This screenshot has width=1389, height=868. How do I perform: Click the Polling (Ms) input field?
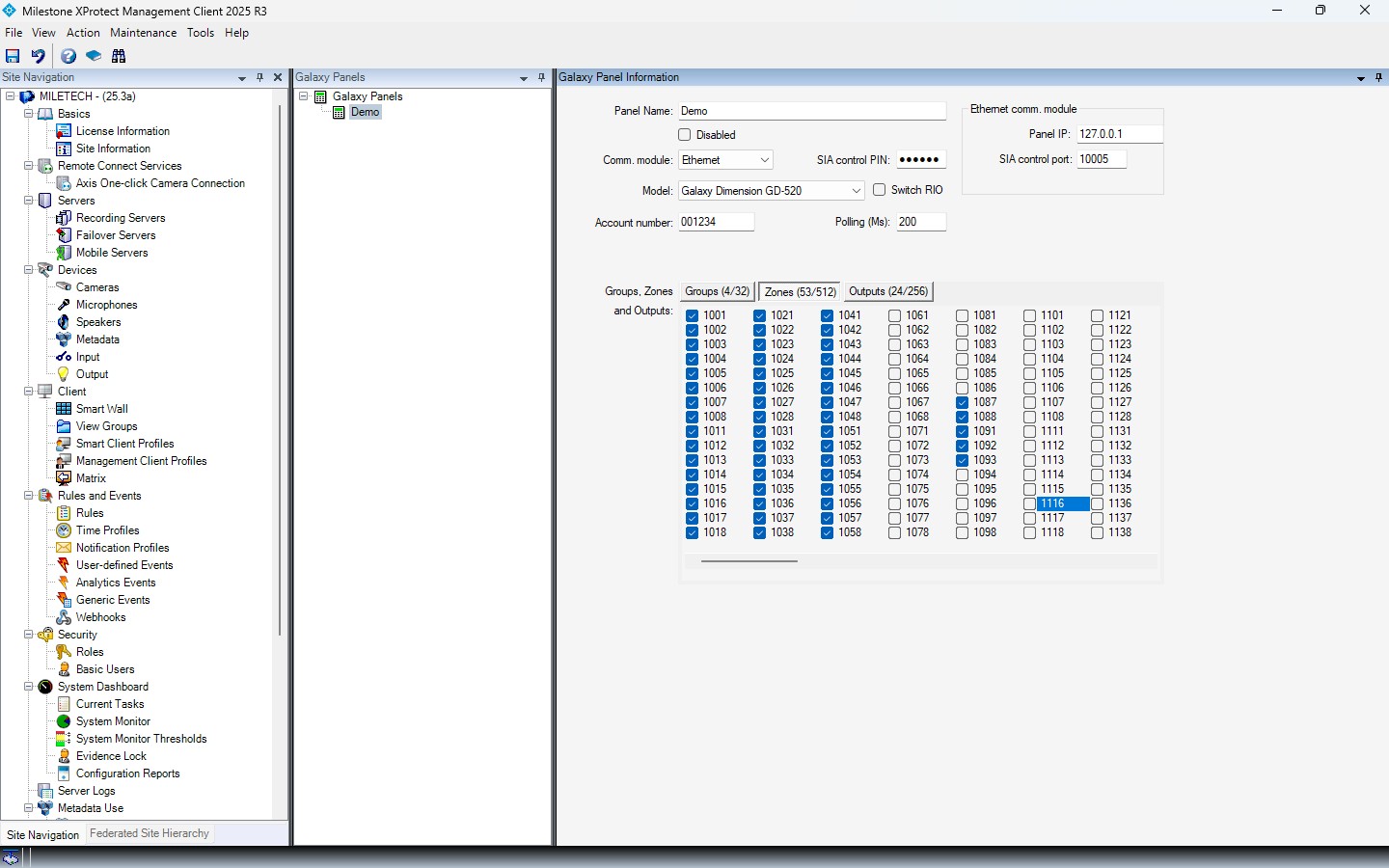[x=921, y=222]
